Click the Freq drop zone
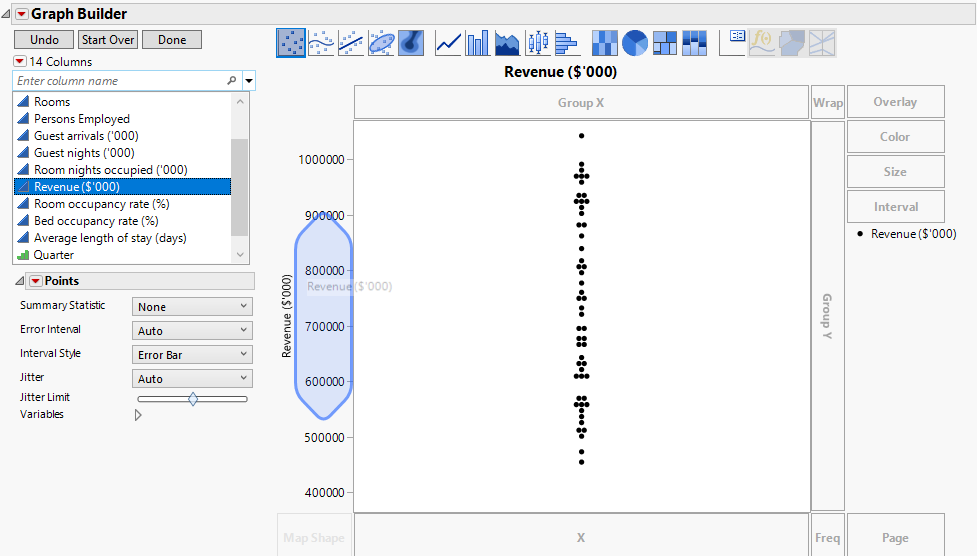This screenshot has height=556, width=977. pos(828,537)
